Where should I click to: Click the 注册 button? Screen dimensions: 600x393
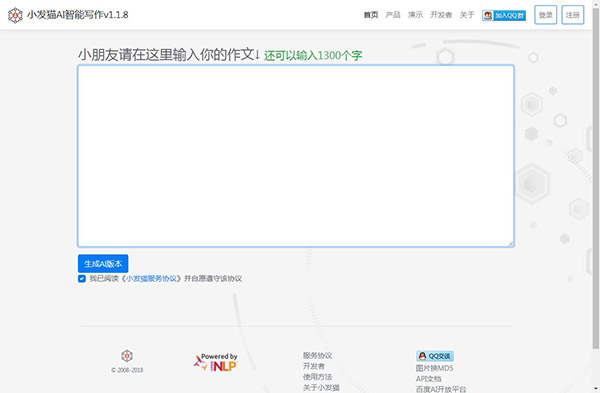(572, 15)
